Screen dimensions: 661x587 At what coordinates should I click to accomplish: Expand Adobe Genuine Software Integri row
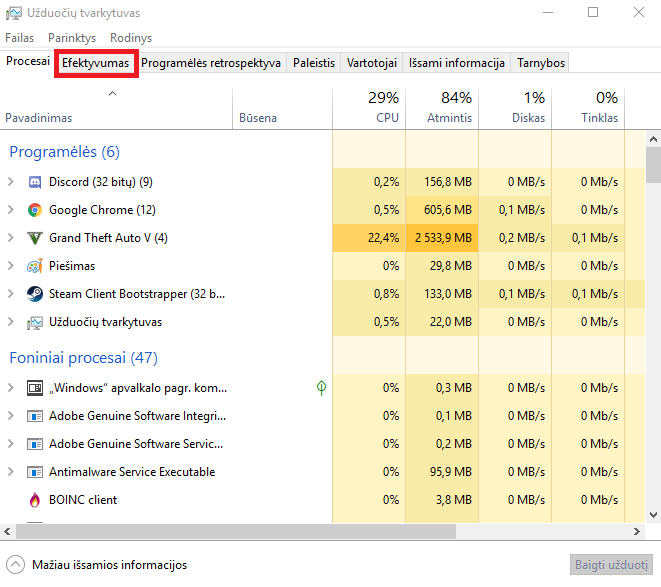click(11, 416)
